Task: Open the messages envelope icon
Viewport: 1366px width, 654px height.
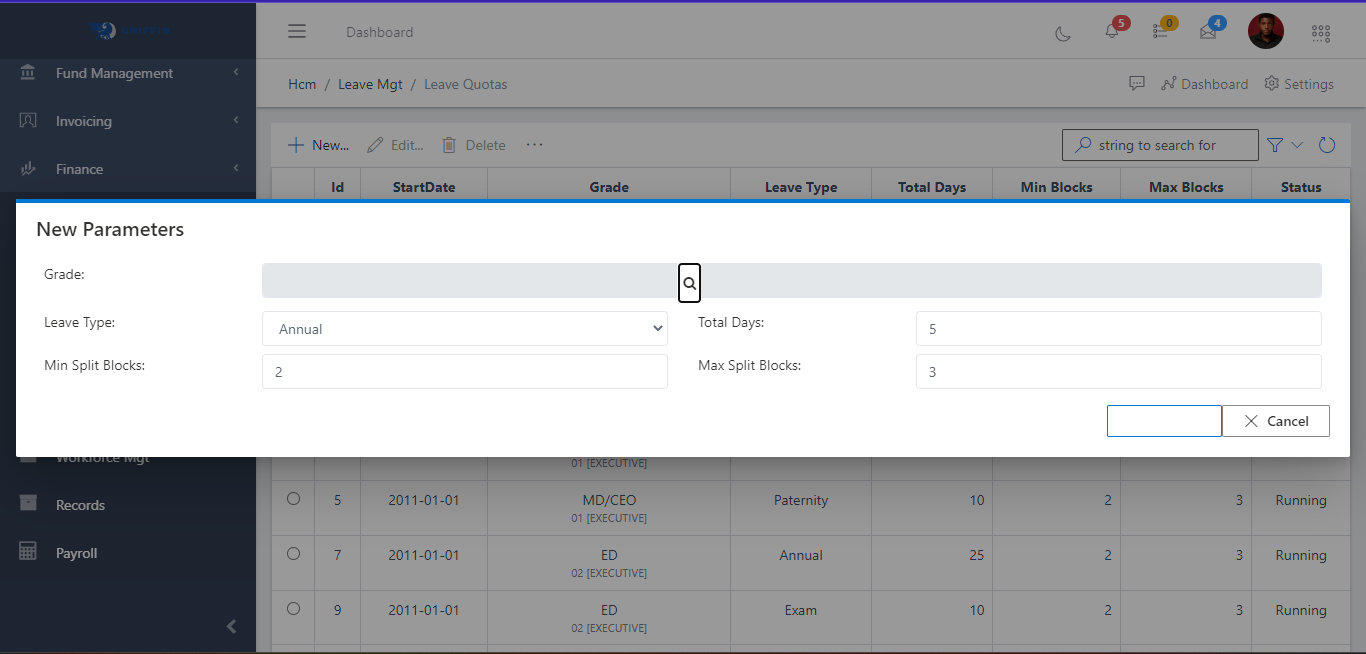Action: tap(1208, 32)
